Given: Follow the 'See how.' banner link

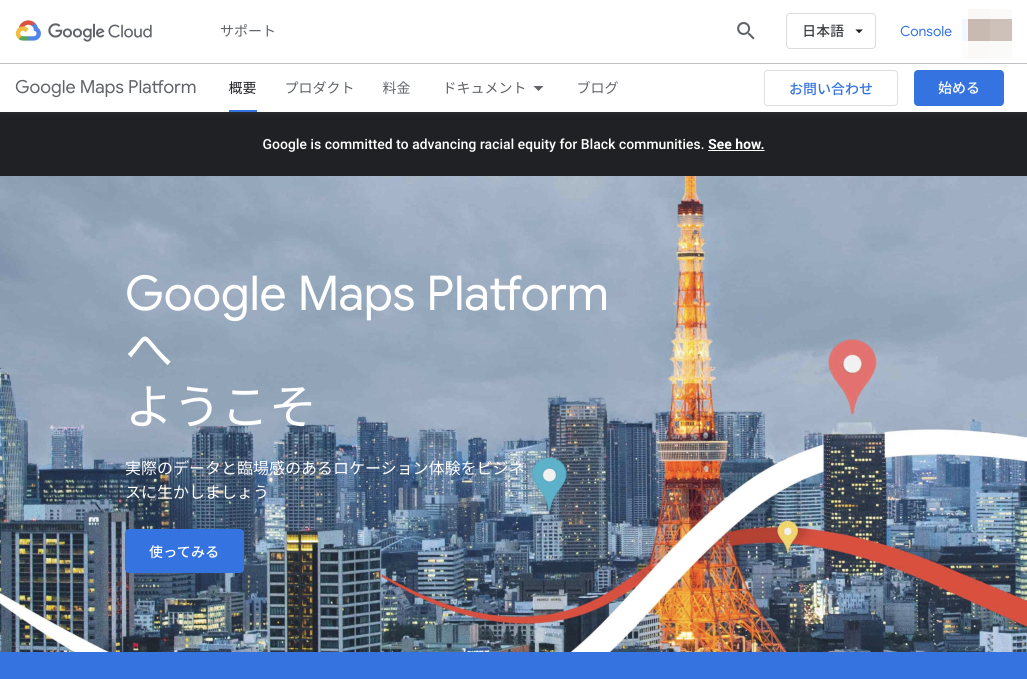Looking at the screenshot, I should [735, 144].
